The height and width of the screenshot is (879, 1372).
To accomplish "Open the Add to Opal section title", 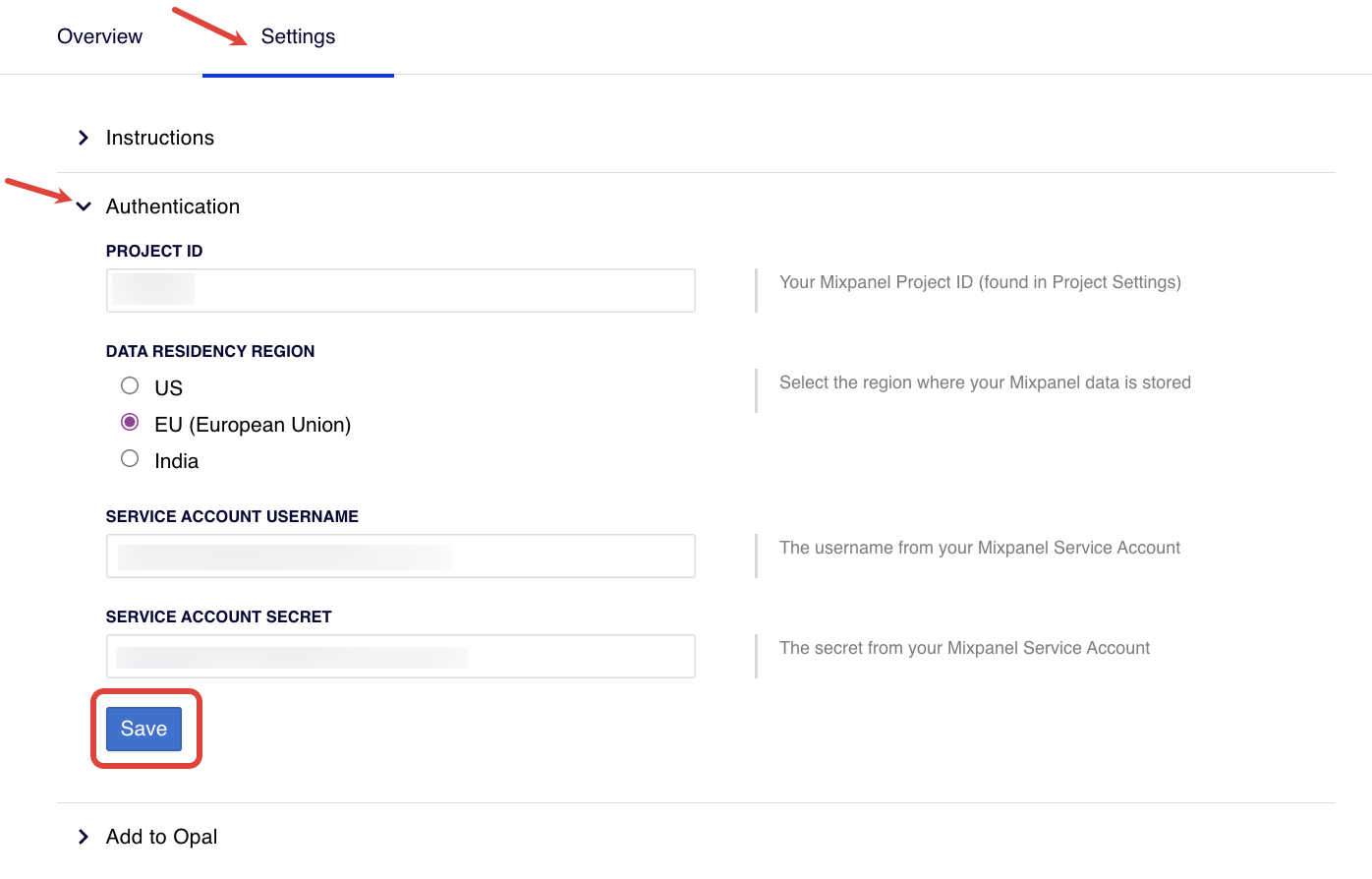I will pyautogui.click(x=162, y=837).
